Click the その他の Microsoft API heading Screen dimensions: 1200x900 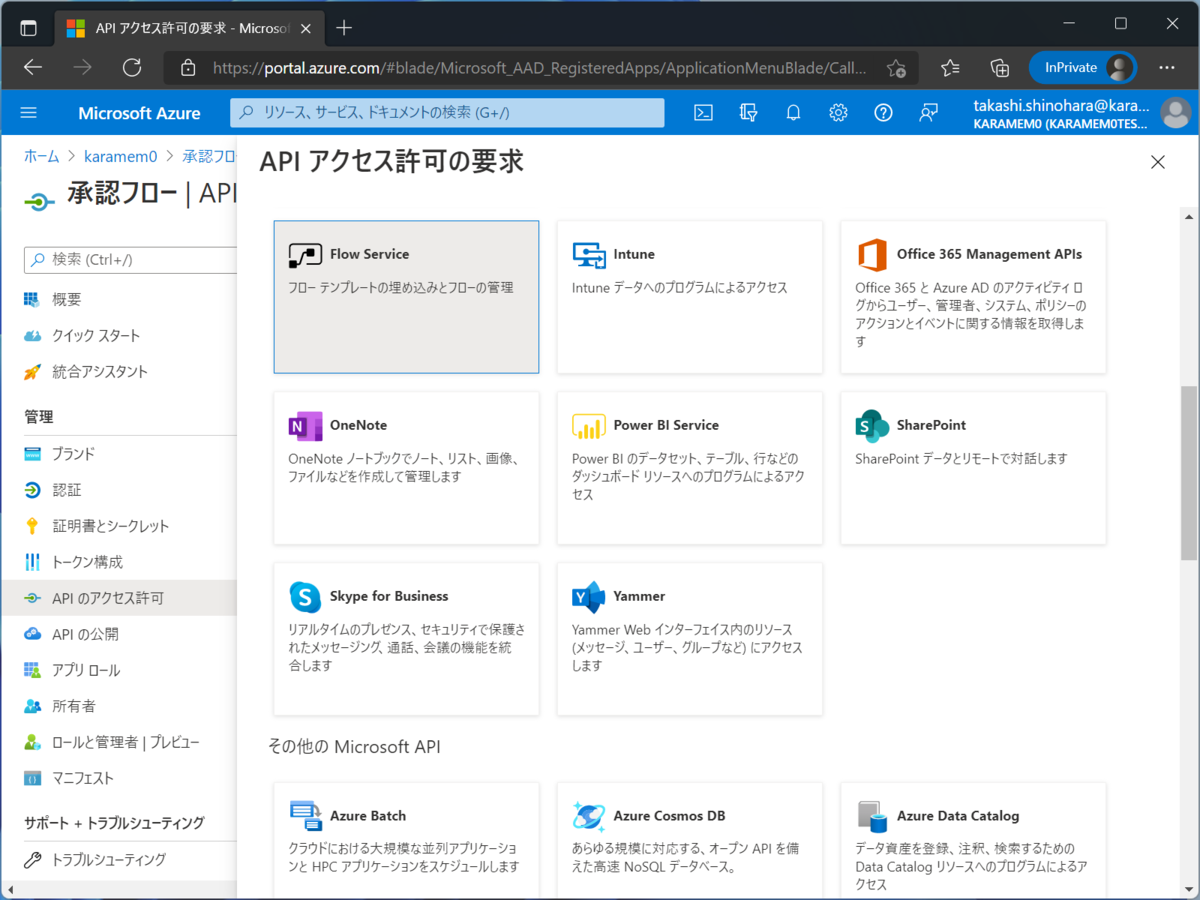point(354,746)
